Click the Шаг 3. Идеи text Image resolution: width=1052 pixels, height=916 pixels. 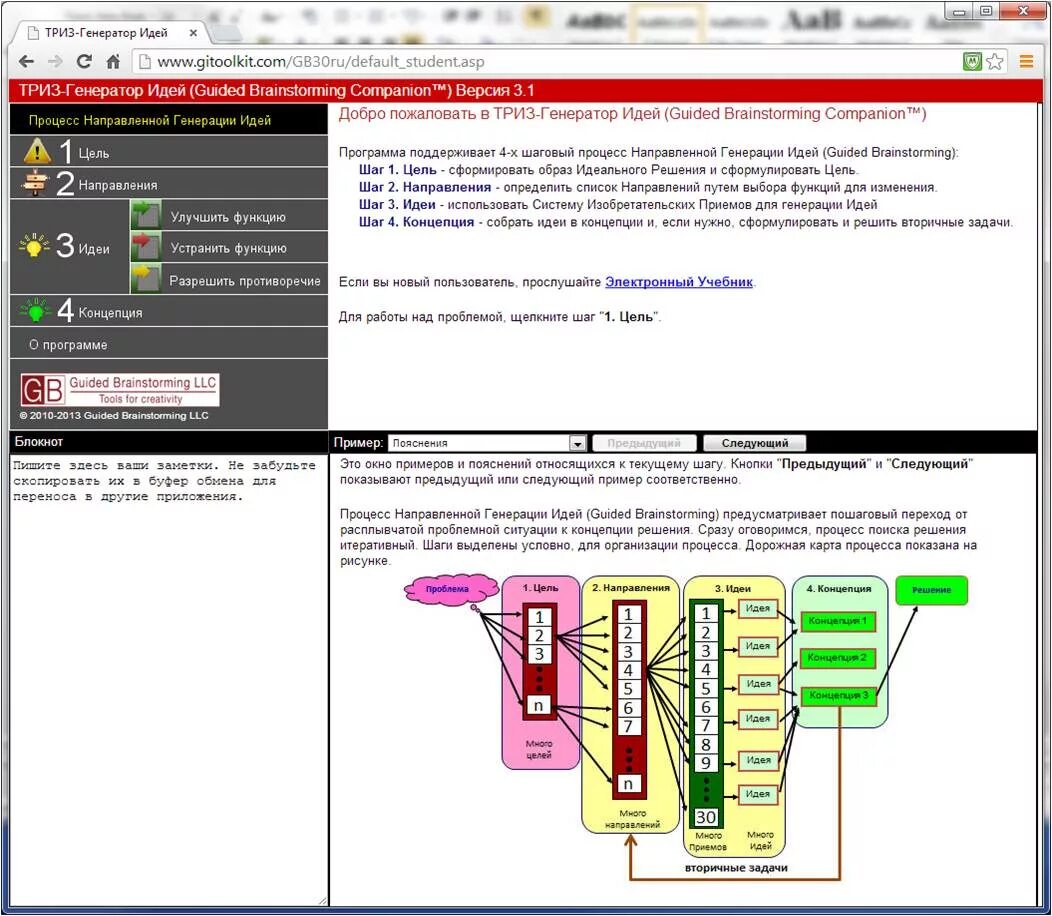[x=397, y=205]
